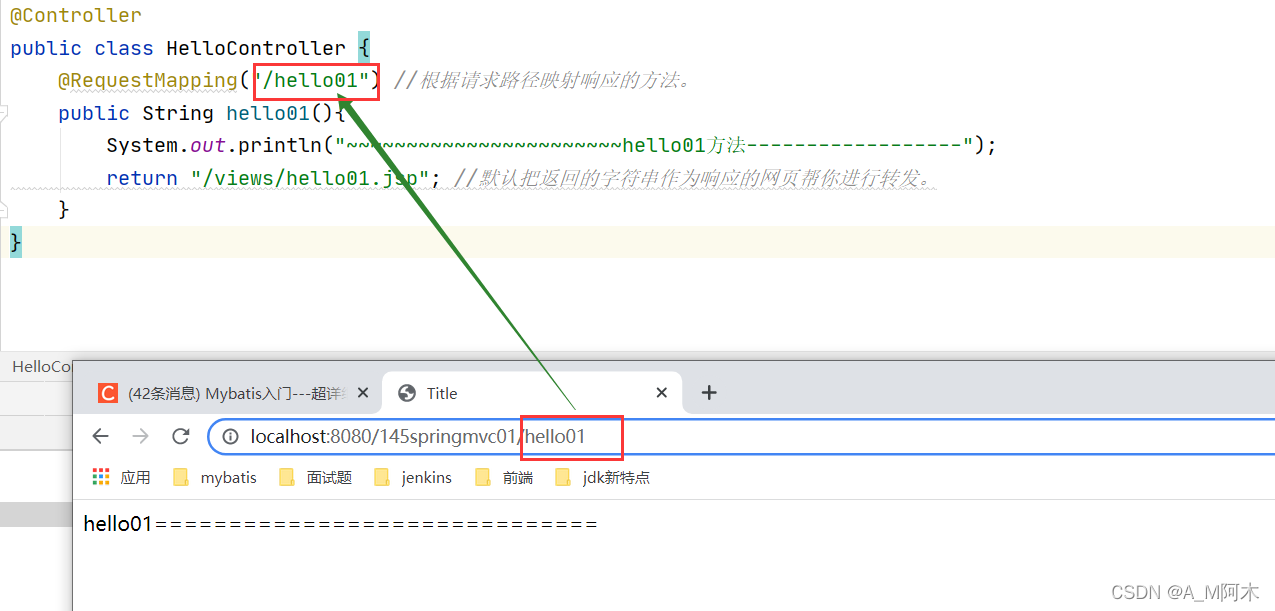Viewport: 1275px width, 611px height.
Task: Click the hello01() method name
Action: point(268,113)
